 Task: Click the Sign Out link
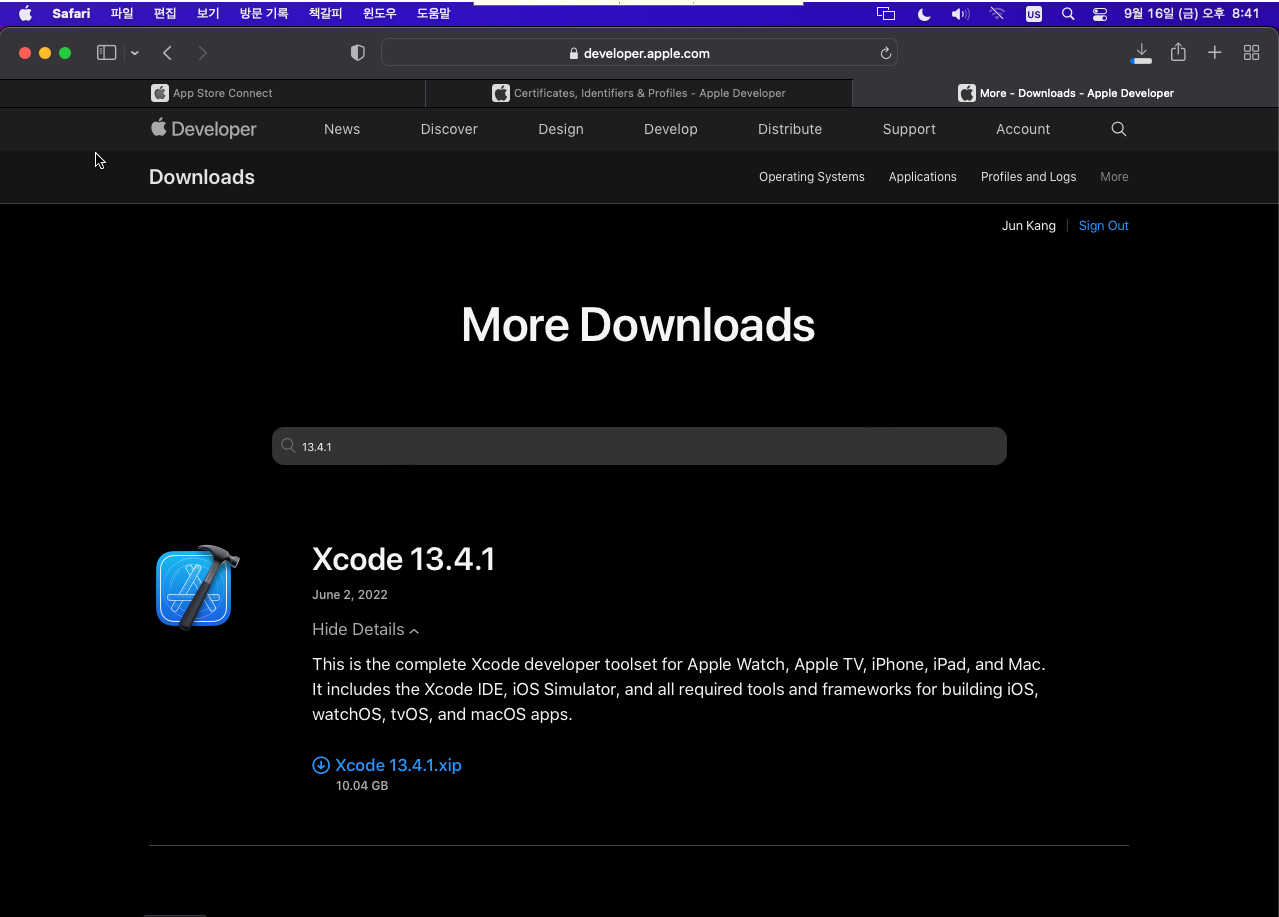pos(1104,226)
